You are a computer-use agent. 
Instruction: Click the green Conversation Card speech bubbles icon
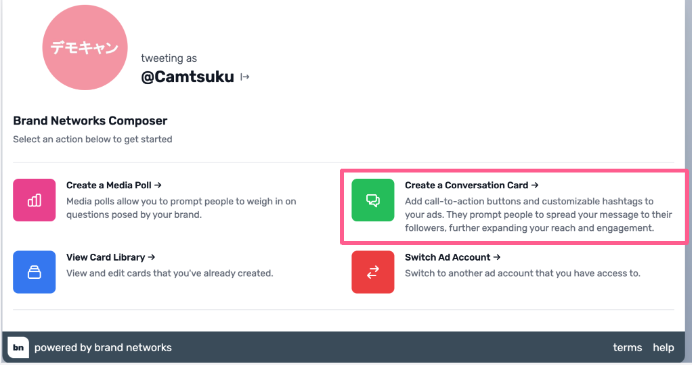point(373,200)
